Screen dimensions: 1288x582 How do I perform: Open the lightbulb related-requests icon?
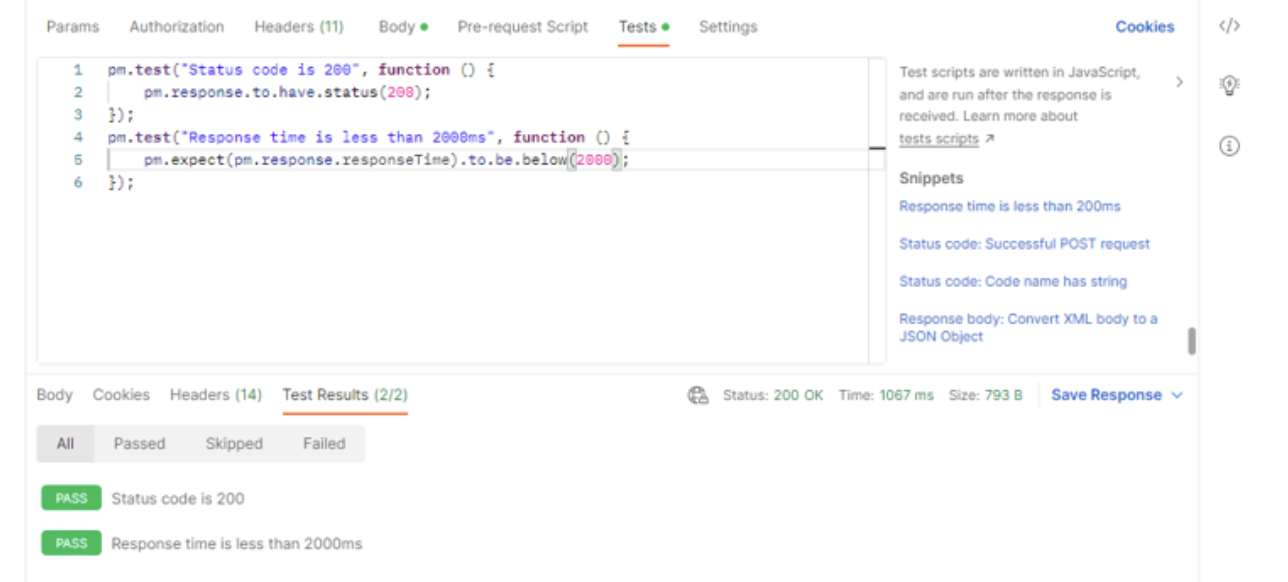click(1229, 85)
